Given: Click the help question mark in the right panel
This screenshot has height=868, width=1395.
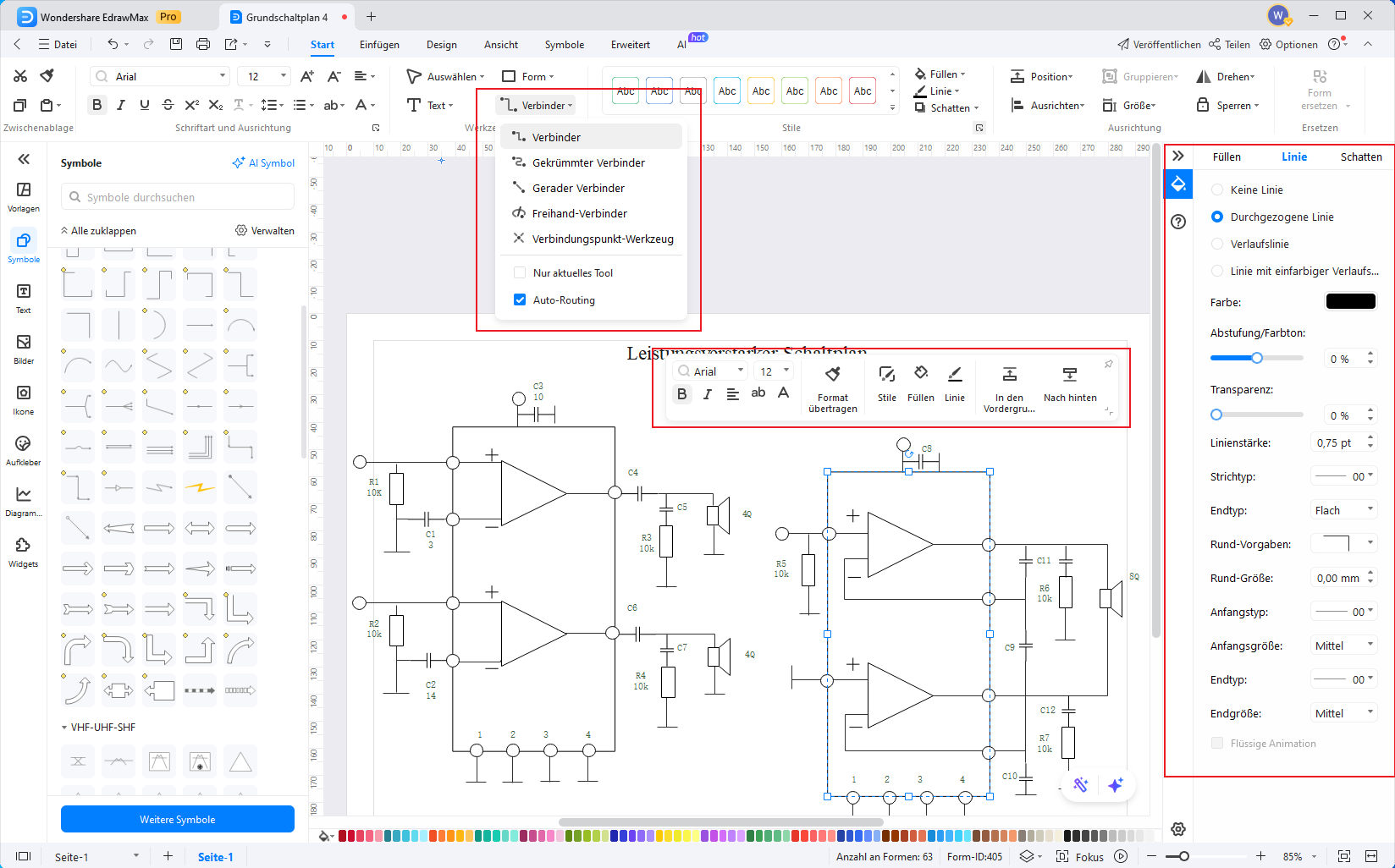Looking at the screenshot, I should coord(1178,222).
